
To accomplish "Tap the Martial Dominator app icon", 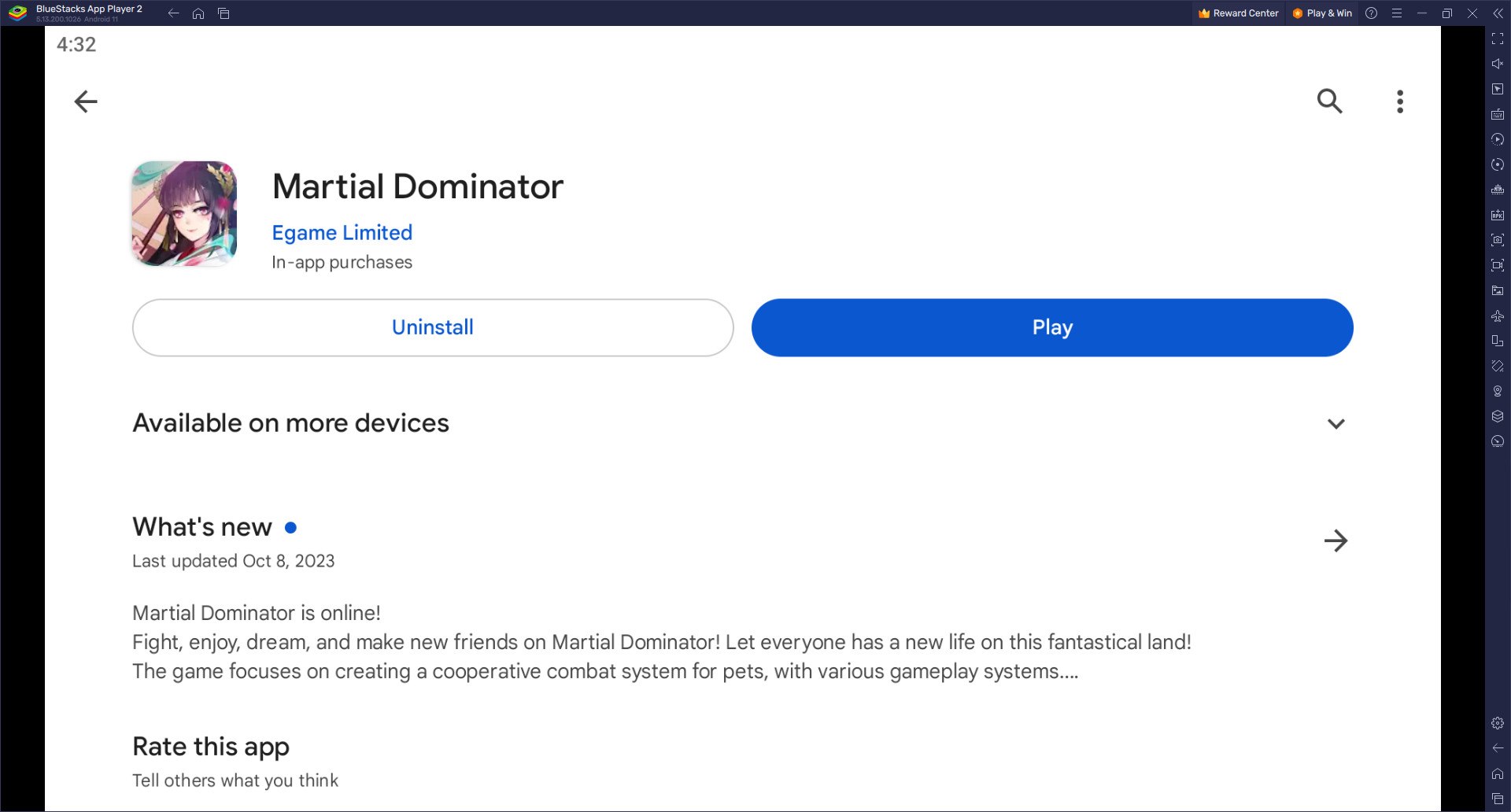I will pyautogui.click(x=184, y=214).
